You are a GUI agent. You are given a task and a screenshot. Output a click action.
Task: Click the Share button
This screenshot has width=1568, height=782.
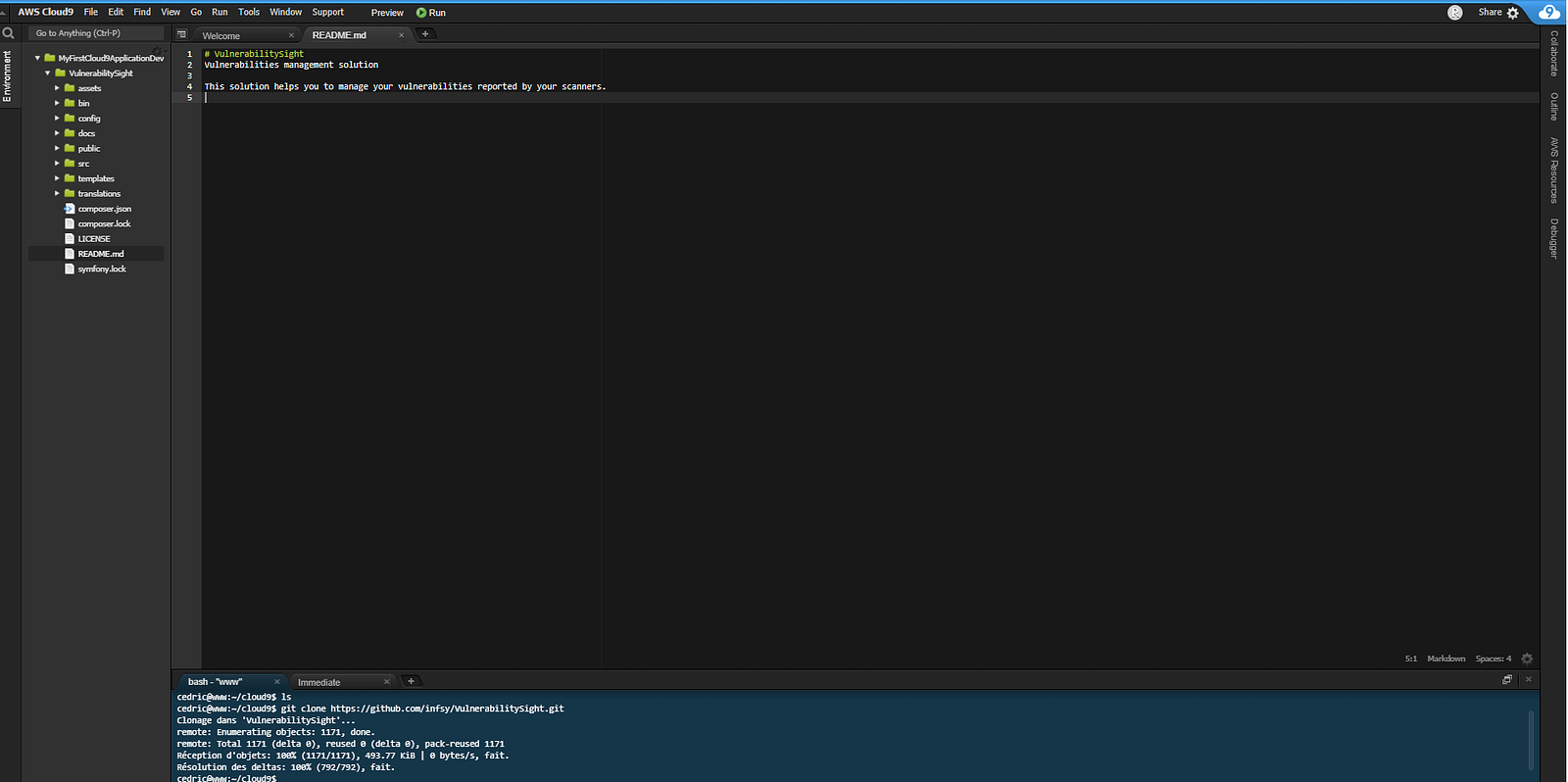click(x=1490, y=13)
